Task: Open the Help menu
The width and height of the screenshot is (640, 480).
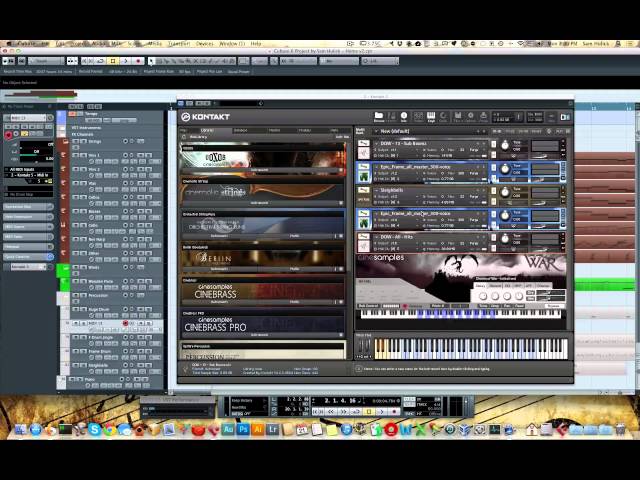Action: coord(256,43)
